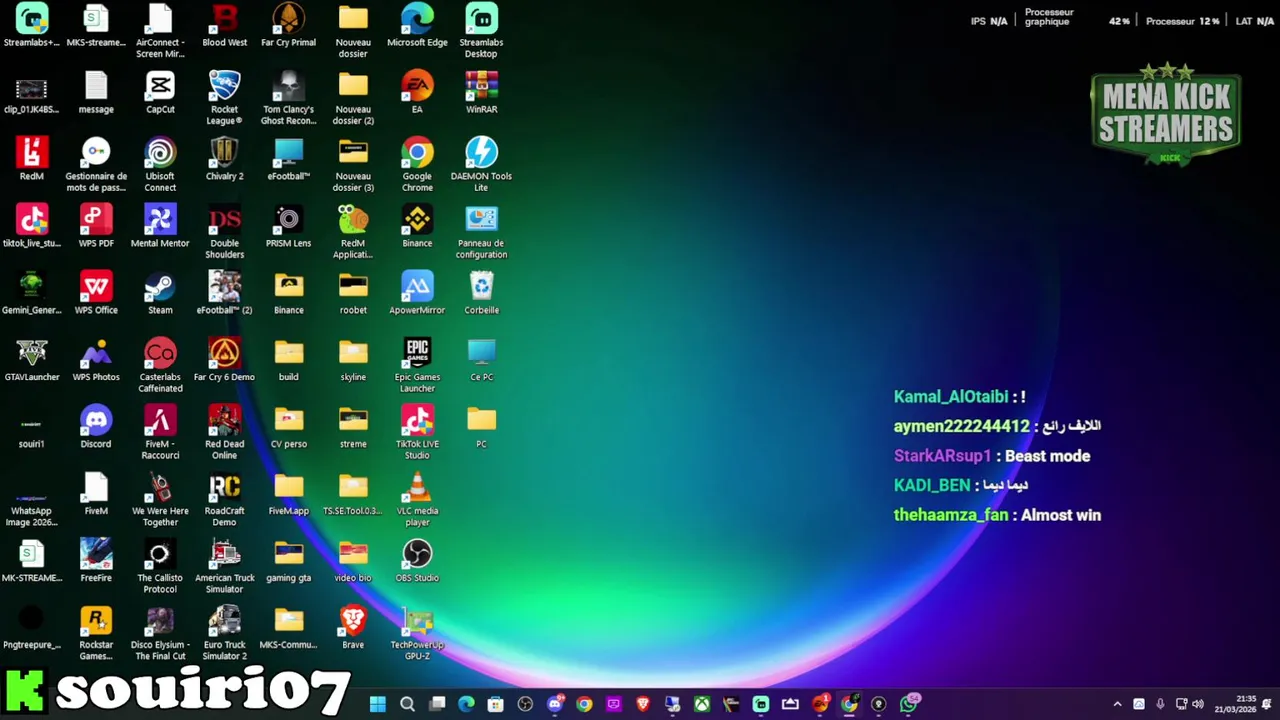
Task: Click the MENA Kick Streamers logo
Action: tap(1165, 114)
